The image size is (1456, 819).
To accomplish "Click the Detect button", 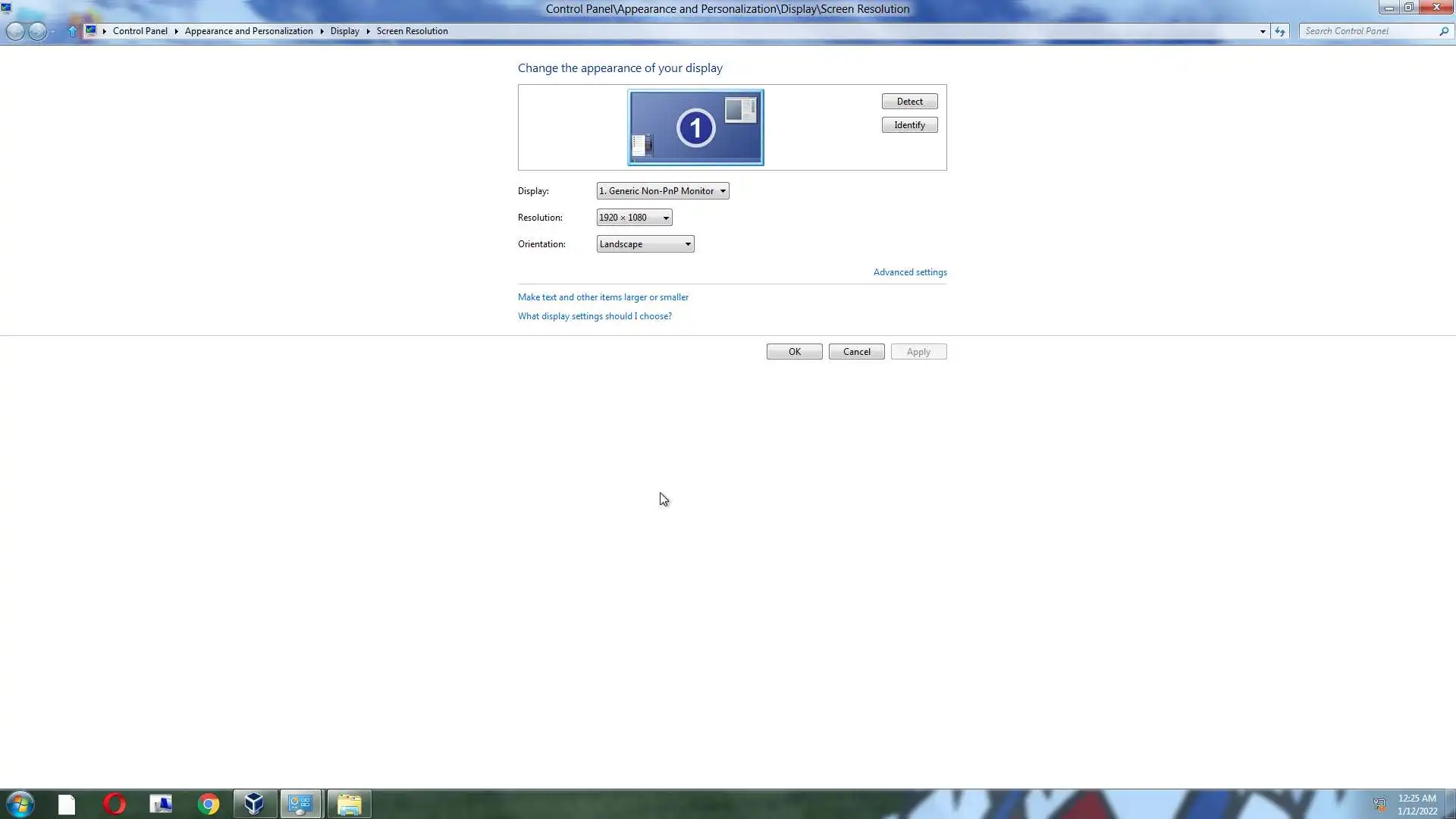I will [909, 102].
